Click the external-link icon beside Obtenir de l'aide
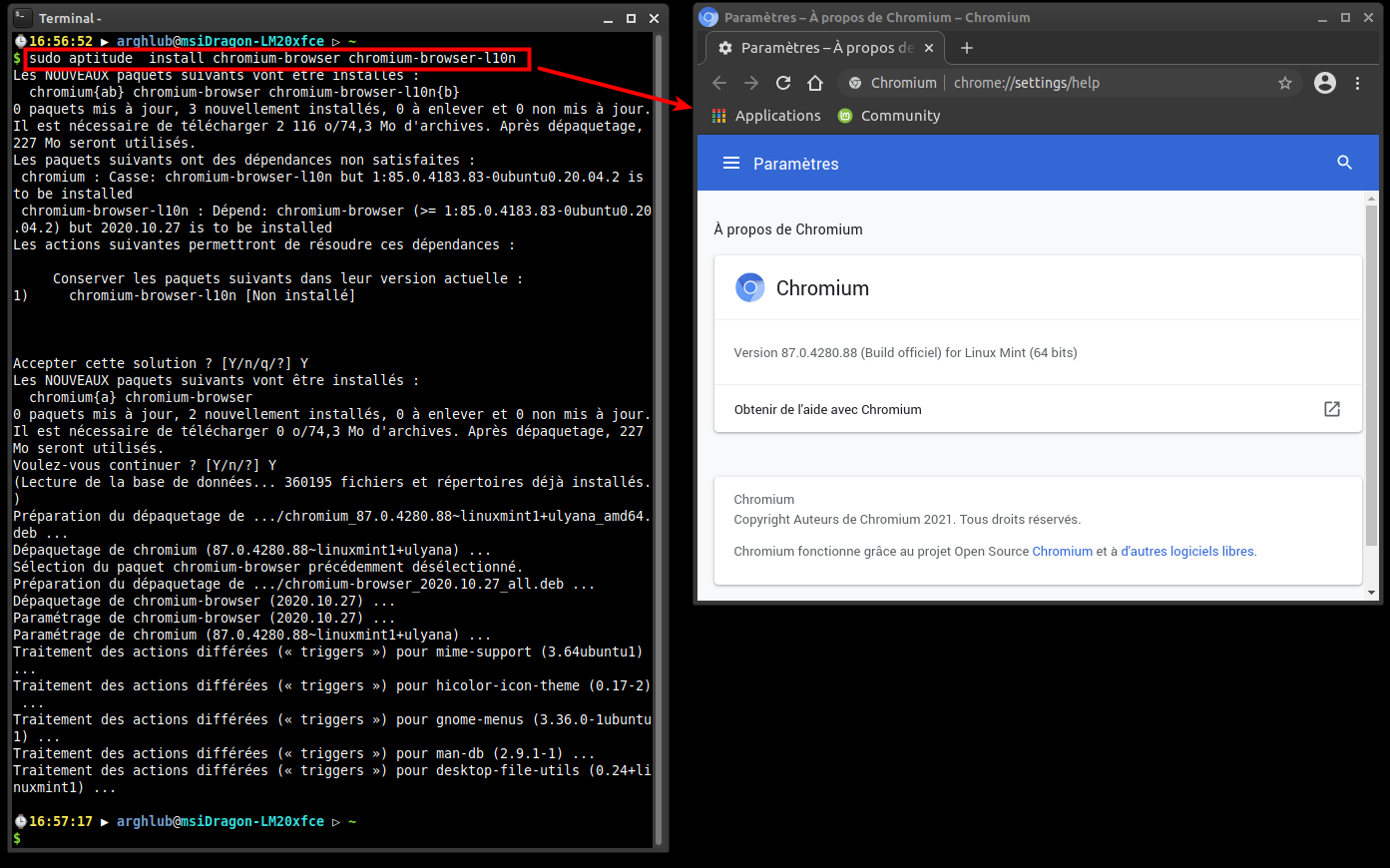1390x868 pixels. point(1332,409)
